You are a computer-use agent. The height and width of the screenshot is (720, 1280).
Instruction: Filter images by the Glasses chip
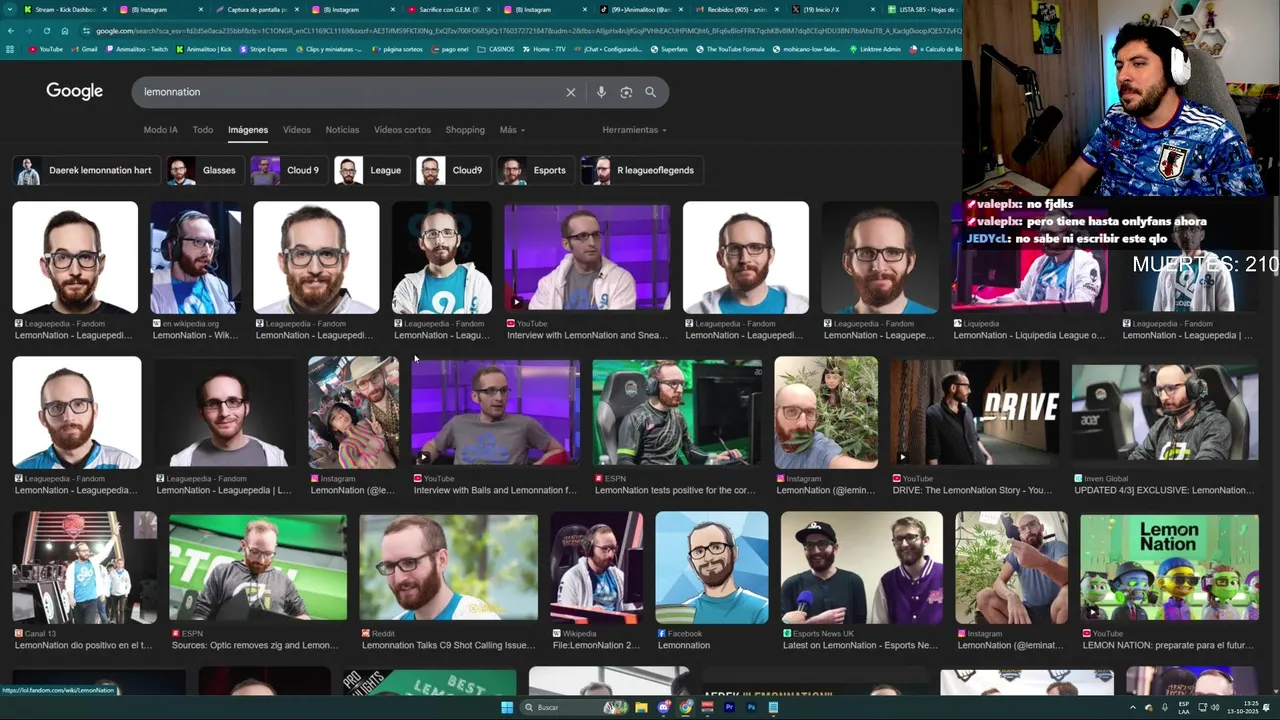(205, 170)
